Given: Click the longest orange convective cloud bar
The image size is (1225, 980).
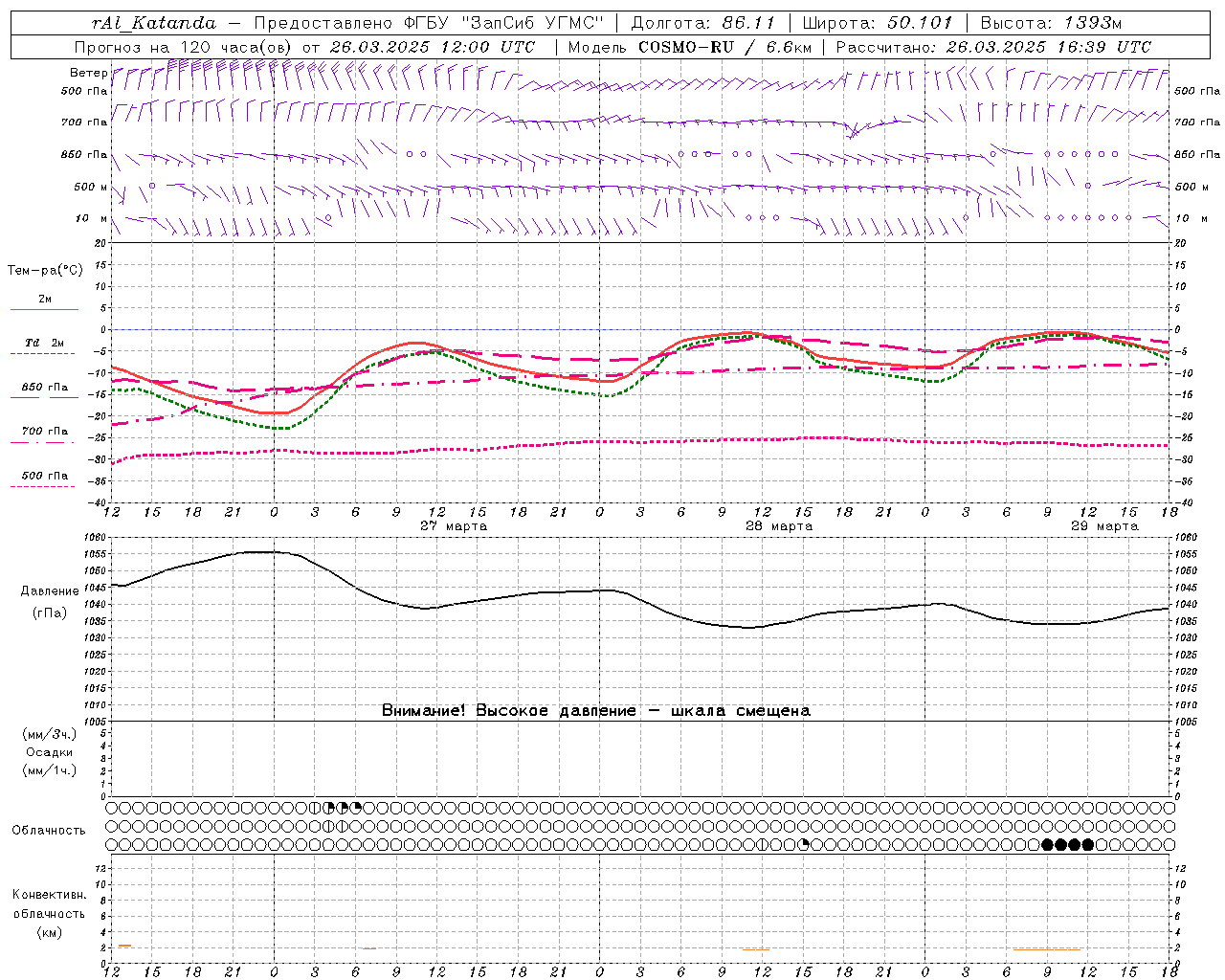Looking at the screenshot, I should click(x=1046, y=949).
